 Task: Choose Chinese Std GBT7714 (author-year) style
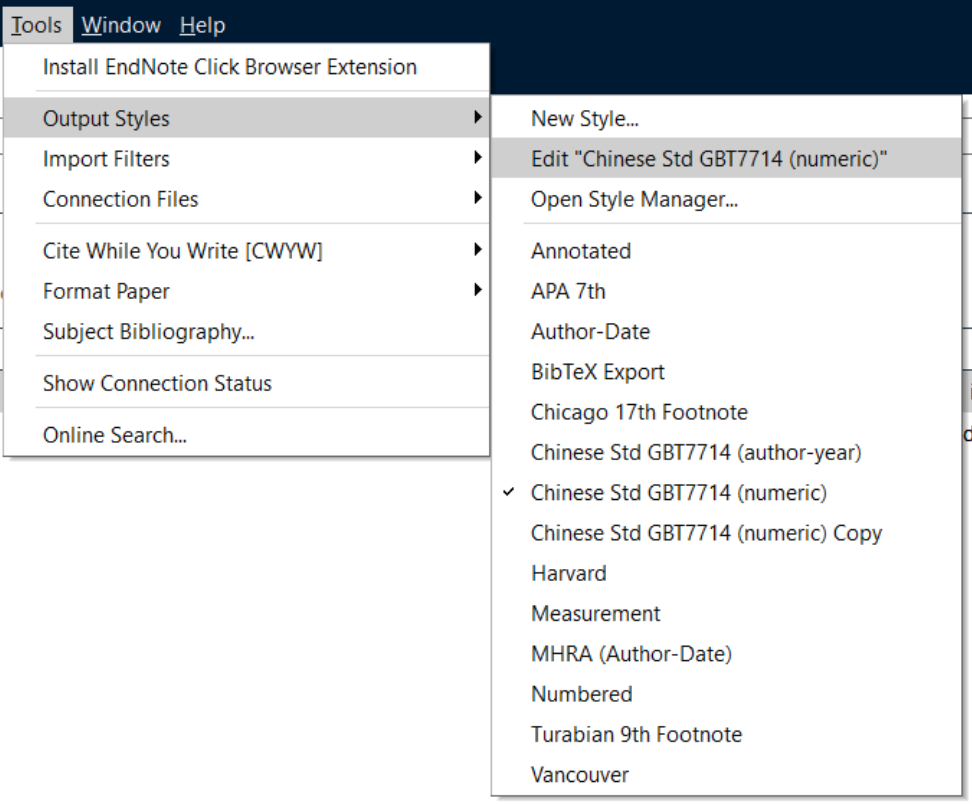[x=727, y=453]
